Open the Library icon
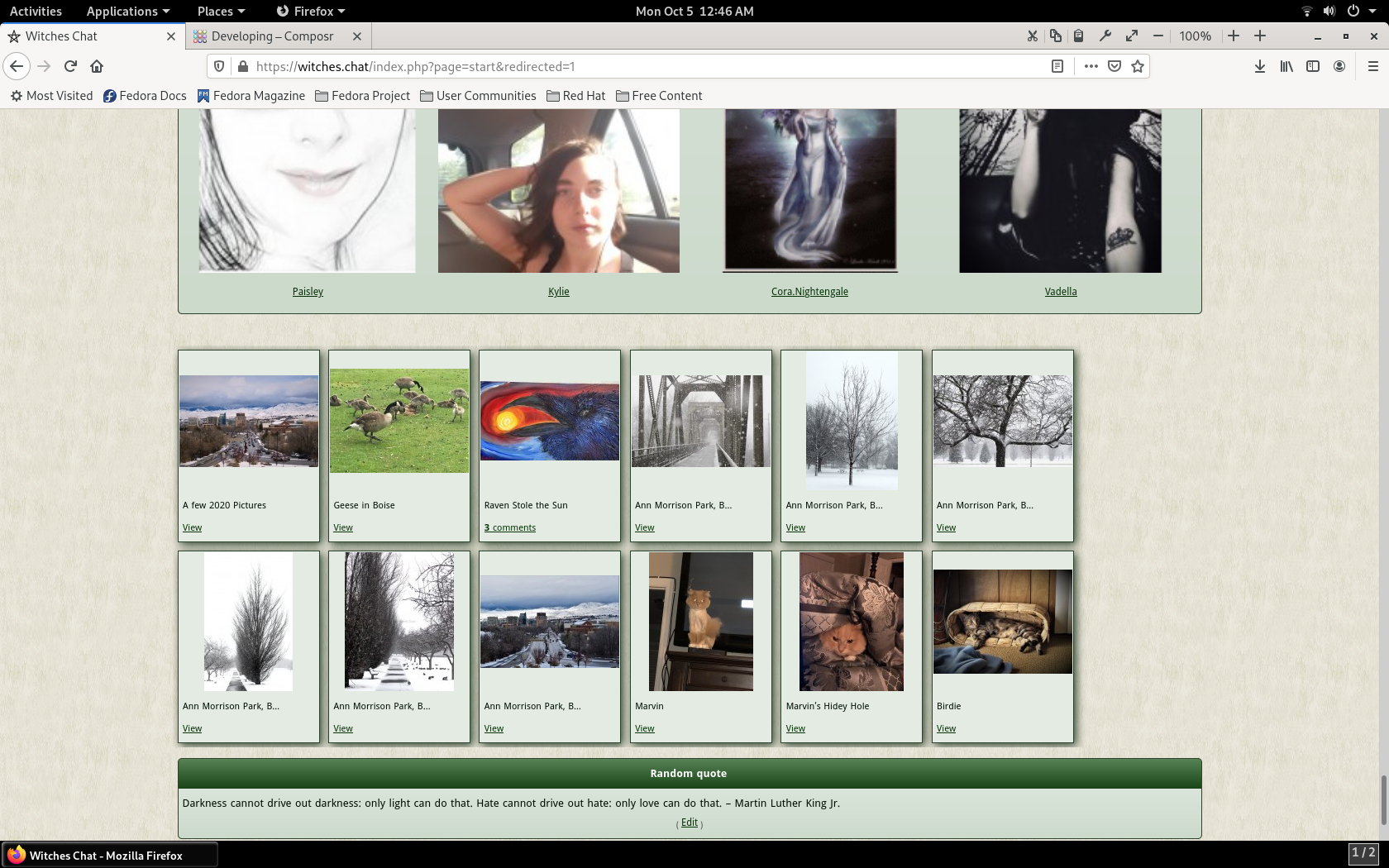 coord(1286,66)
